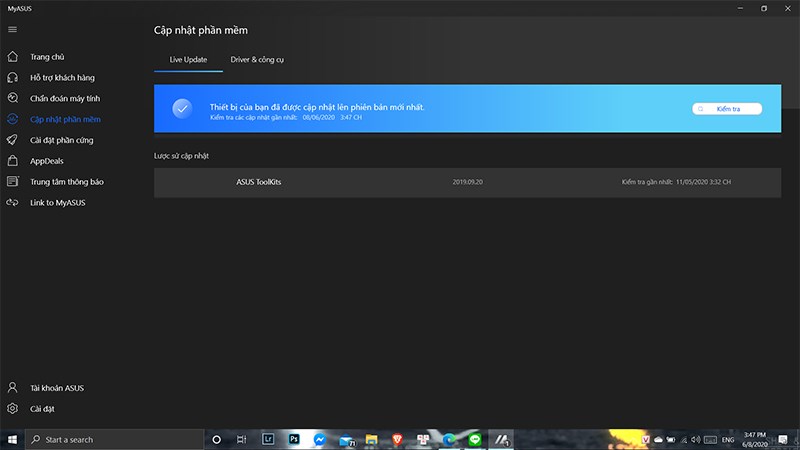Click the Kiểm tra gần nhất 11/05/2020 text
Image resolution: width=800 pixels, height=450 pixels.
click(x=676, y=182)
